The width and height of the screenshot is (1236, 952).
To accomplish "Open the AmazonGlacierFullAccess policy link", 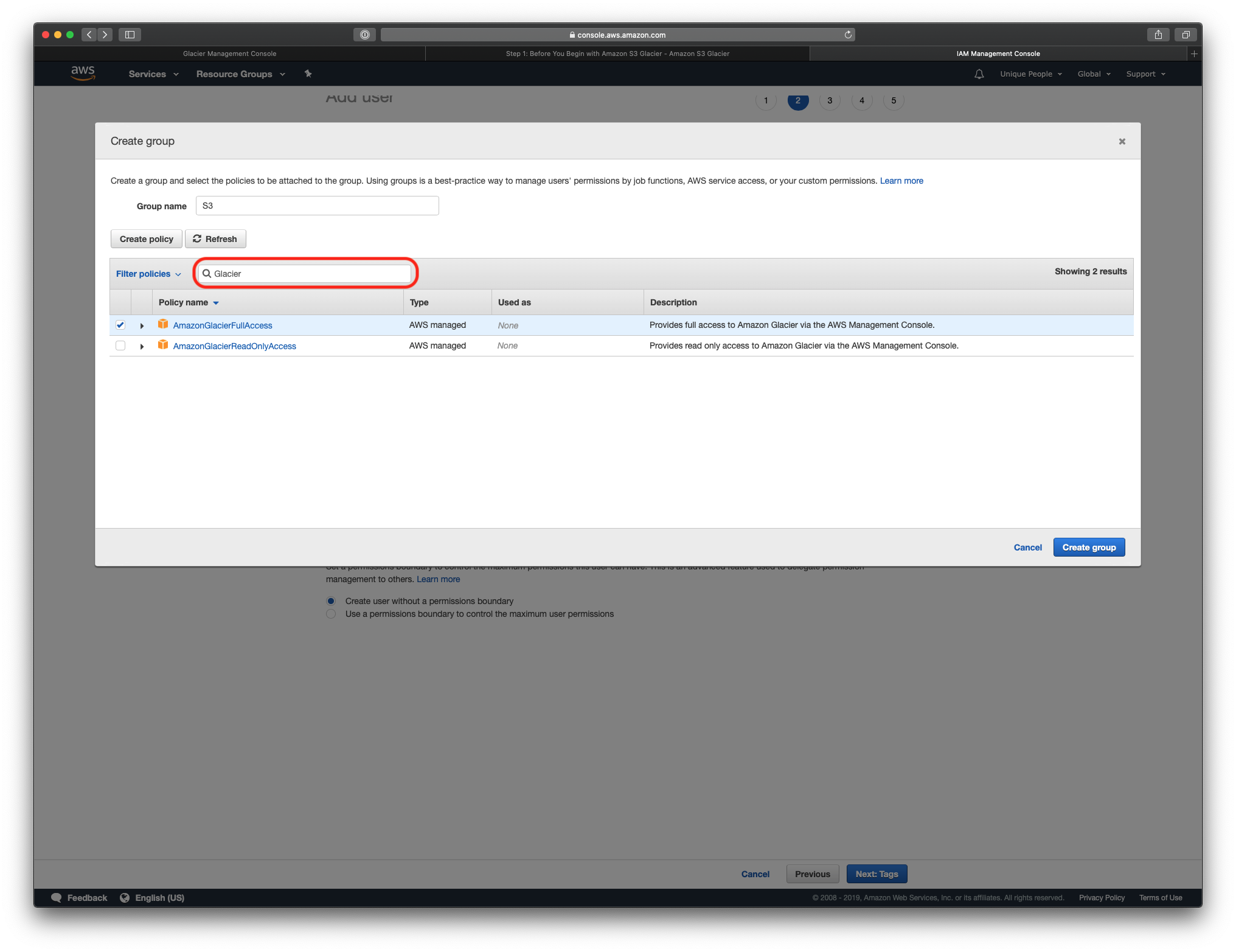I will (223, 325).
